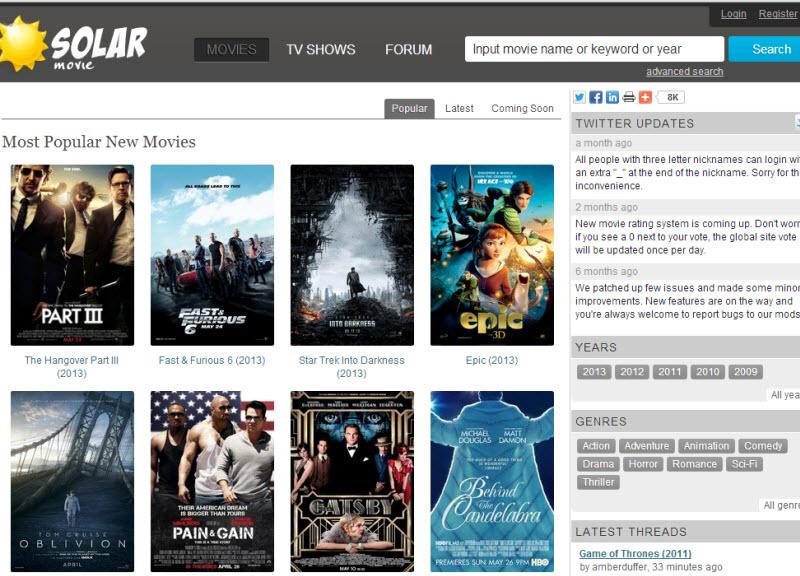
Task: Open the advanced search link
Action: coord(684,72)
